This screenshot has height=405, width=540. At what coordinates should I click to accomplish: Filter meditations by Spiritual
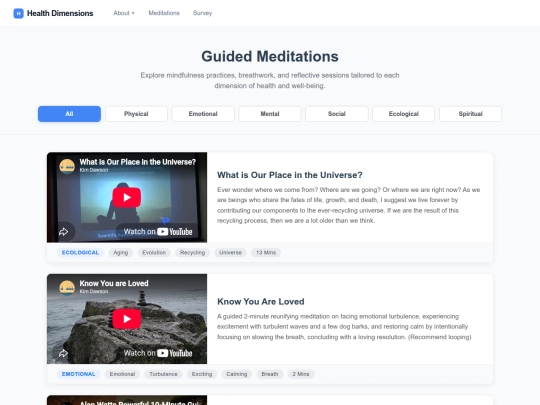point(470,114)
